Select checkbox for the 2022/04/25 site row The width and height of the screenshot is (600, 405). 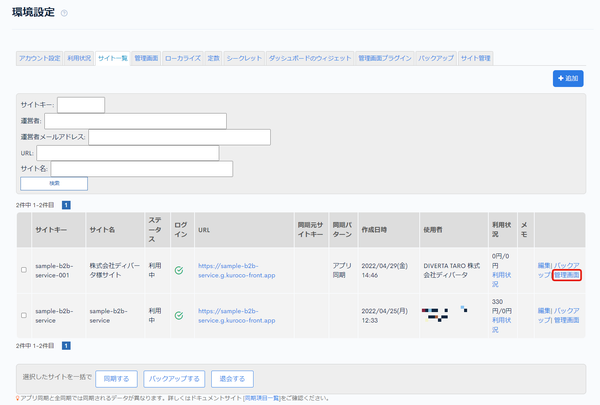[x=24, y=315]
